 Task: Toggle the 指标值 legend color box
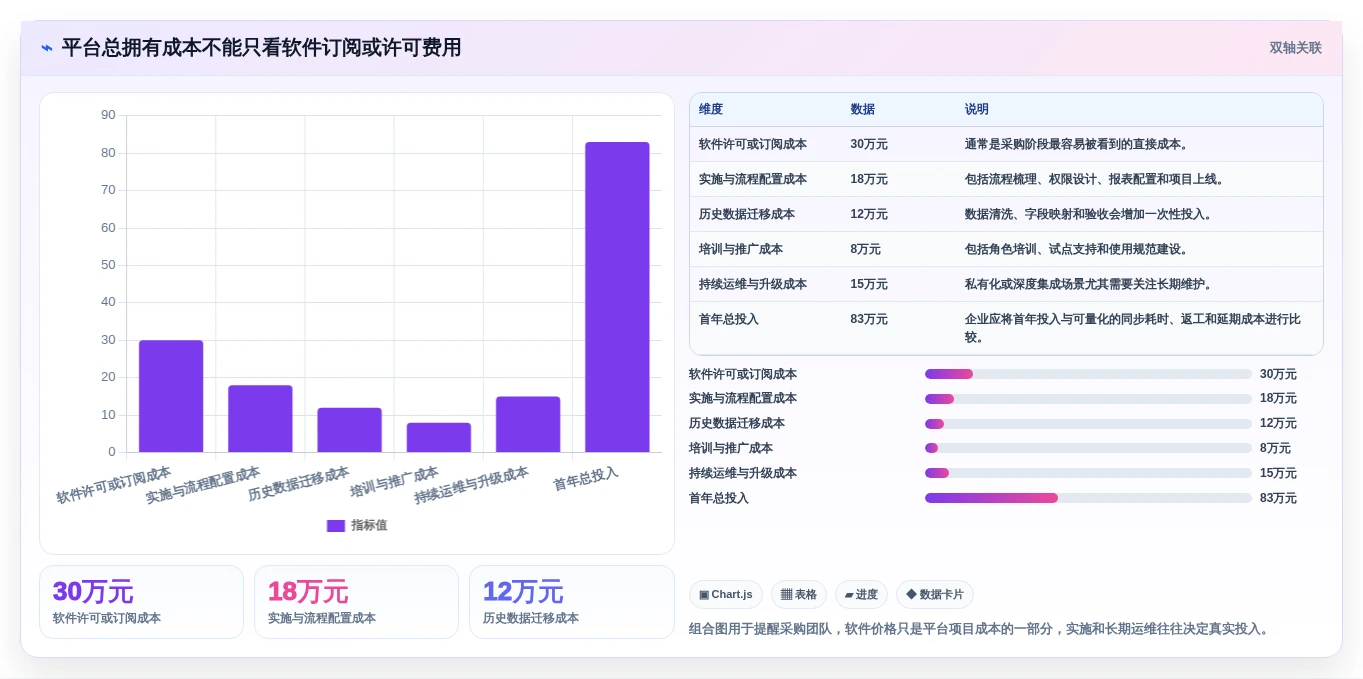click(336, 525)
